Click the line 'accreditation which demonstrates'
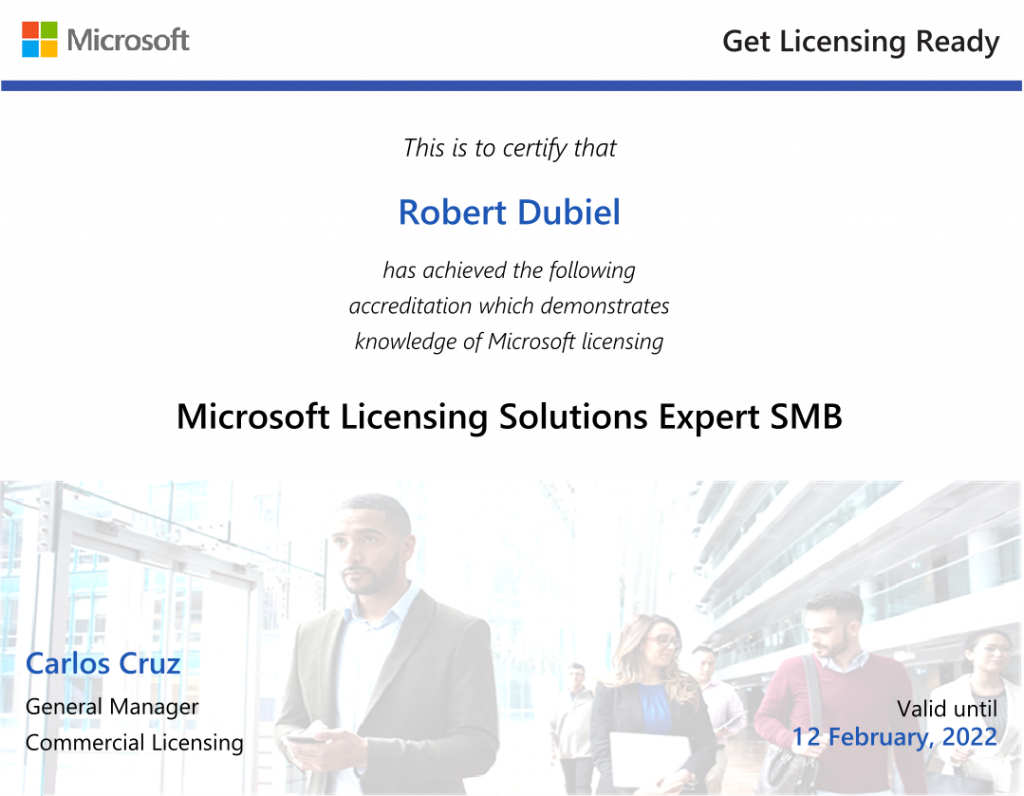1024x796 pixels. pyautogui.click(x=509, y=306)
